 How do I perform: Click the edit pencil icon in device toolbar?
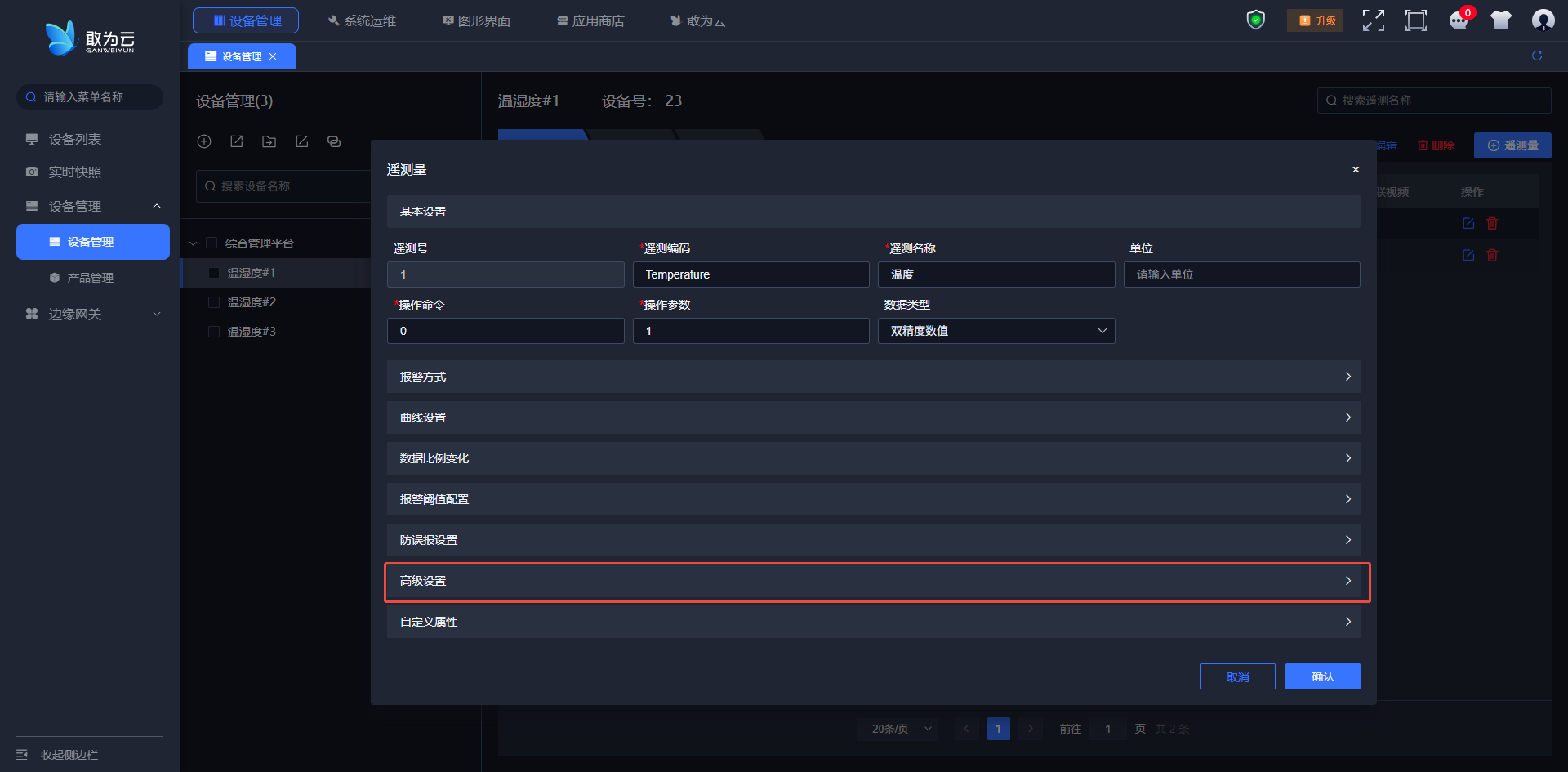(301, 141)
